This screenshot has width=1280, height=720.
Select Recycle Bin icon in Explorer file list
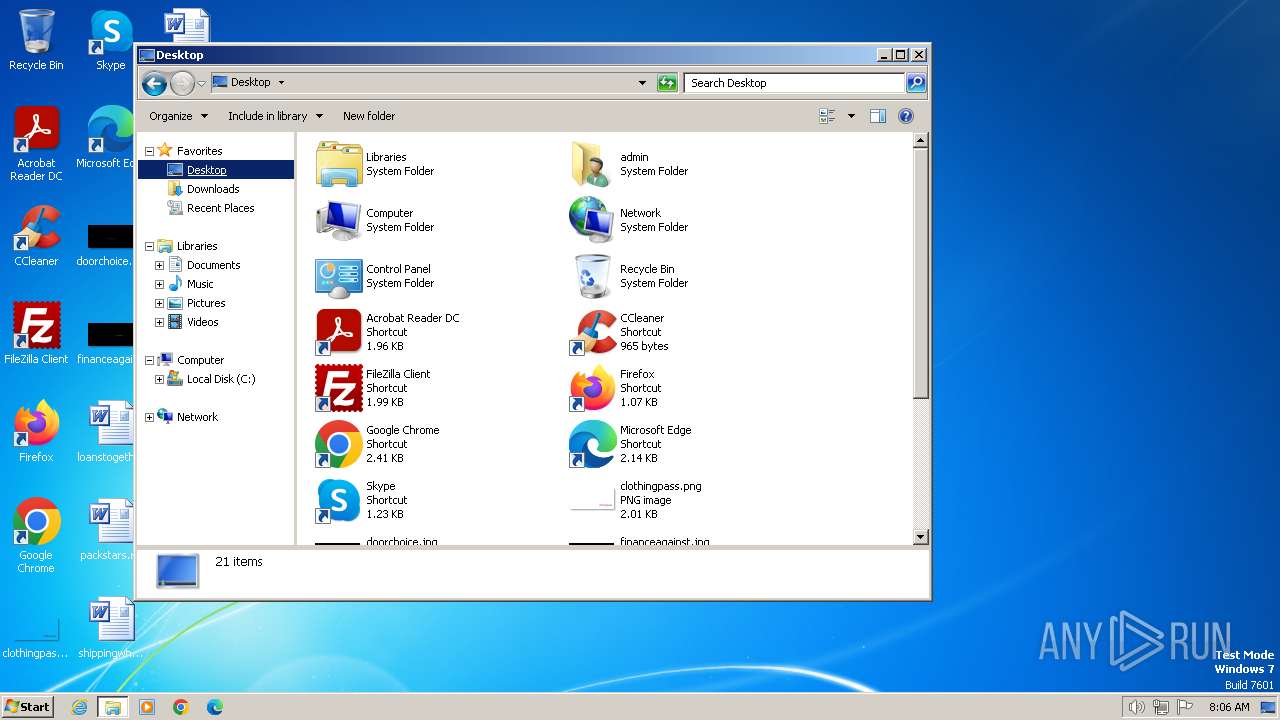[x=592, y=276]
